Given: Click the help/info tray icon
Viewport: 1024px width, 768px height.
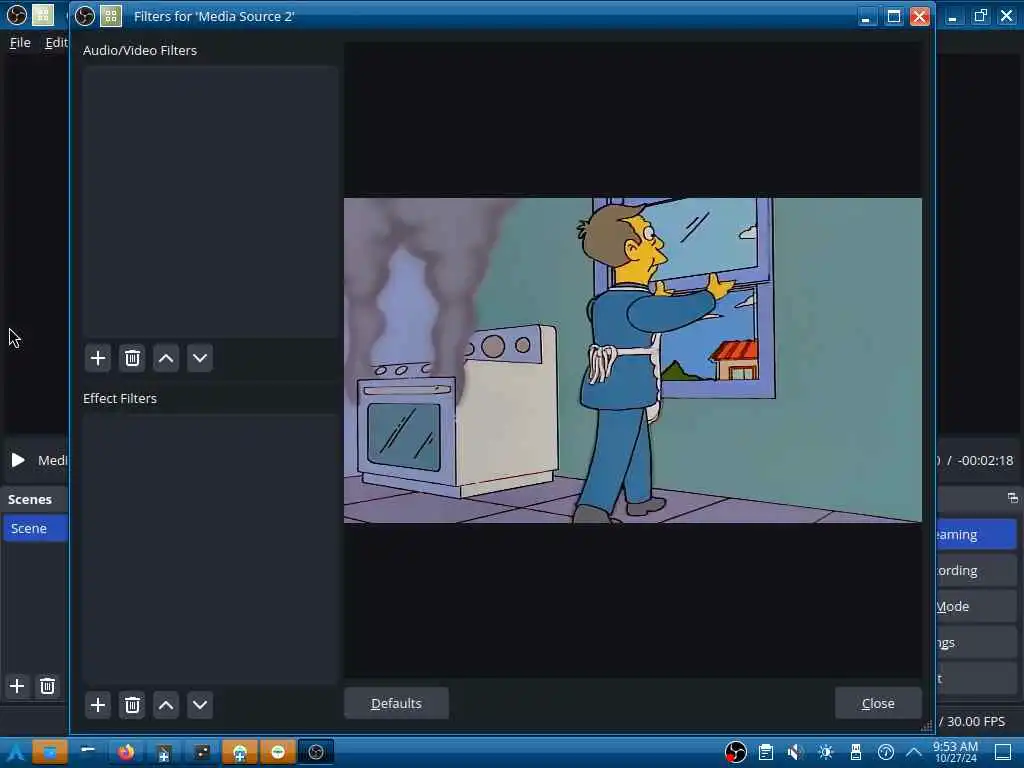Looking at the screenshot, I should [886, 752].
